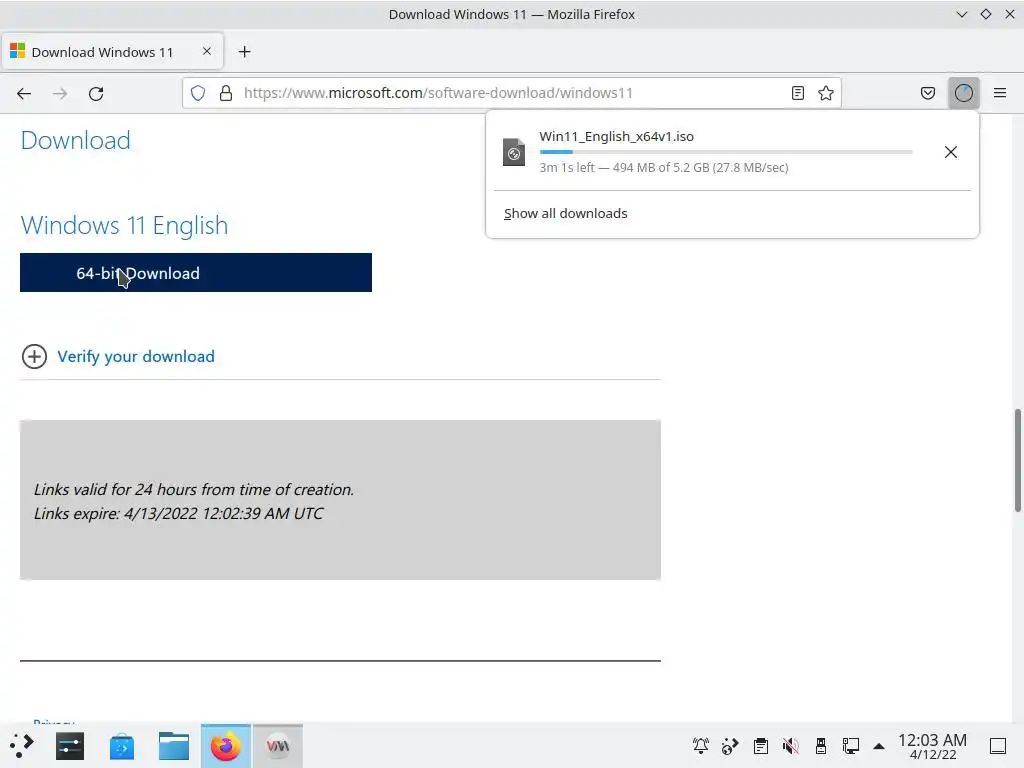Open network connections tray icon
Viewport: 1024px width, 768px height.
[850, 746]
